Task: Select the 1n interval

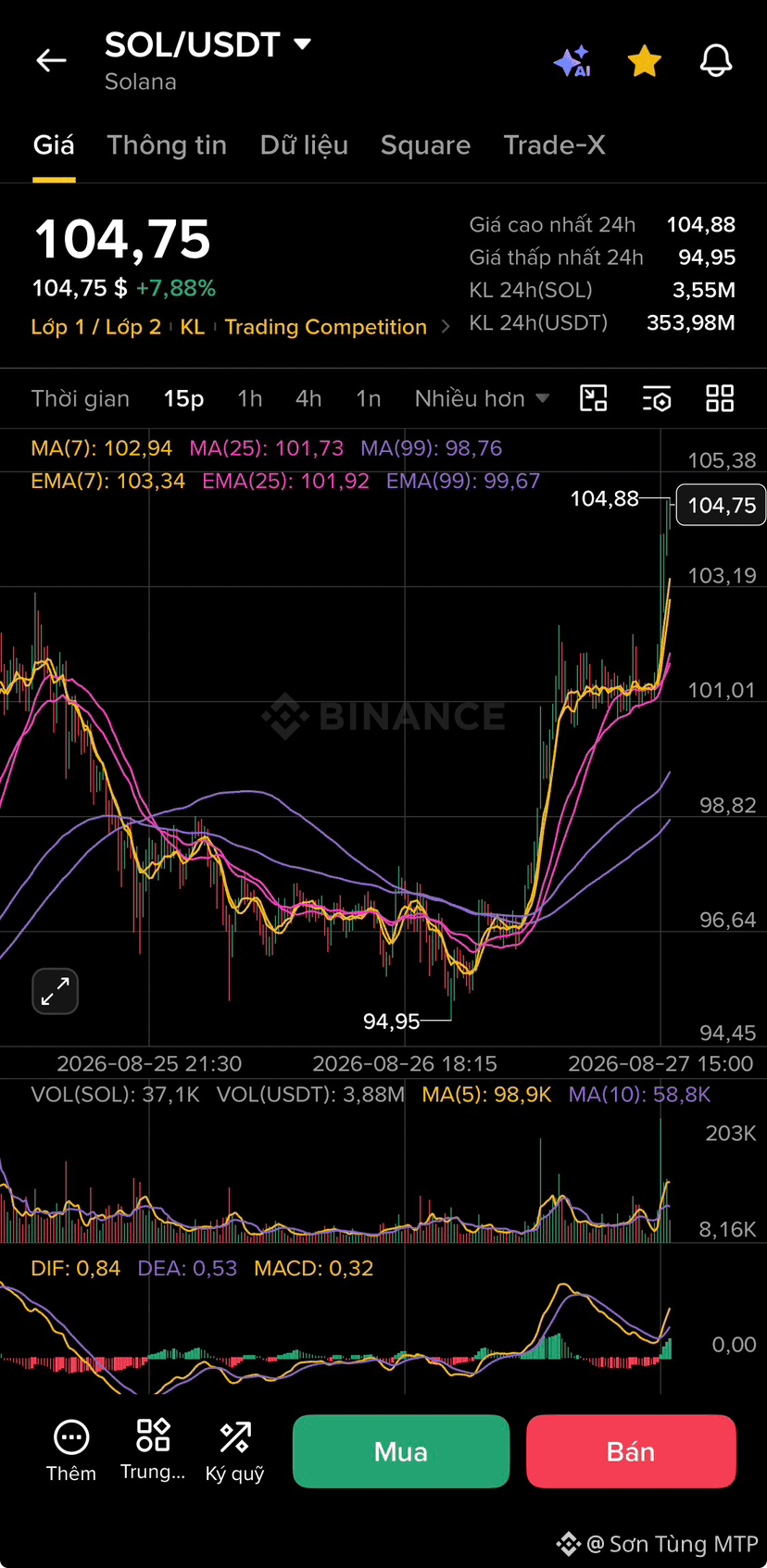Action: (369, 399)
